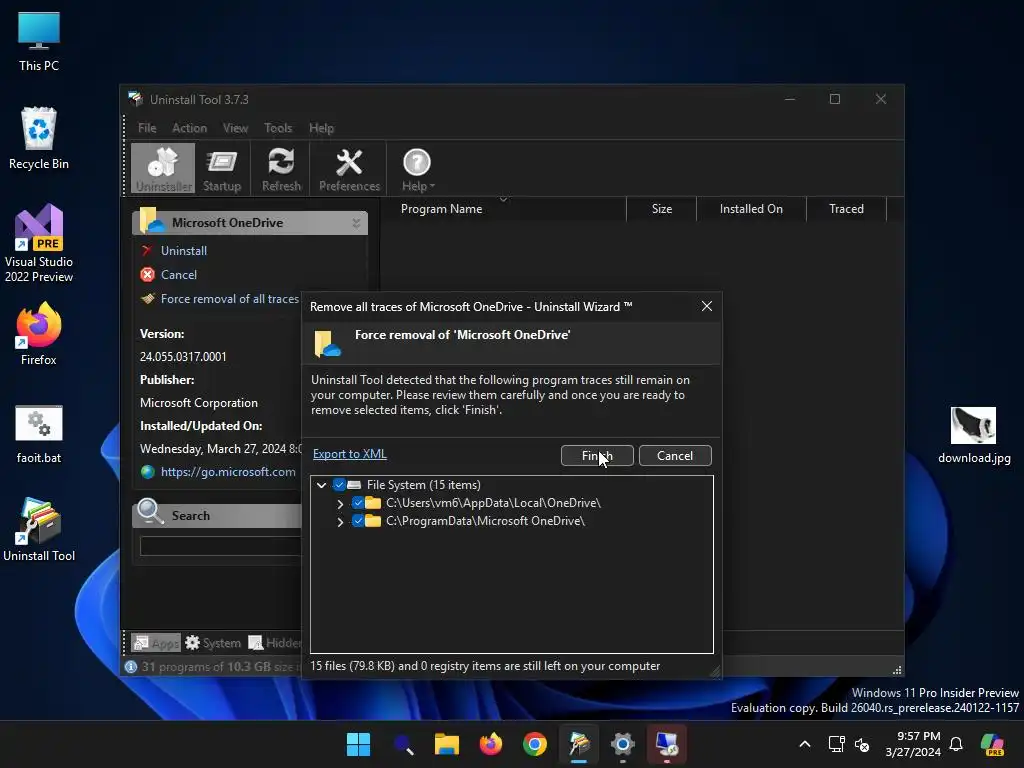Open the File menu
The image size is (1024, 768).
point(147,128)
